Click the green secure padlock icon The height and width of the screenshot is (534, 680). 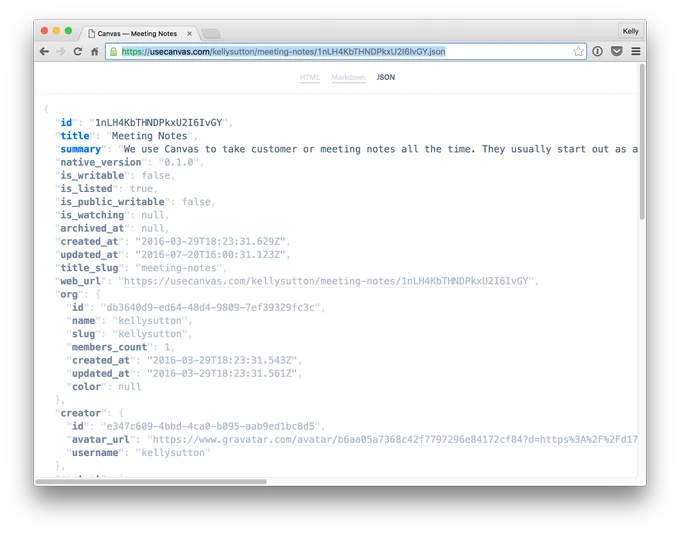114,52
